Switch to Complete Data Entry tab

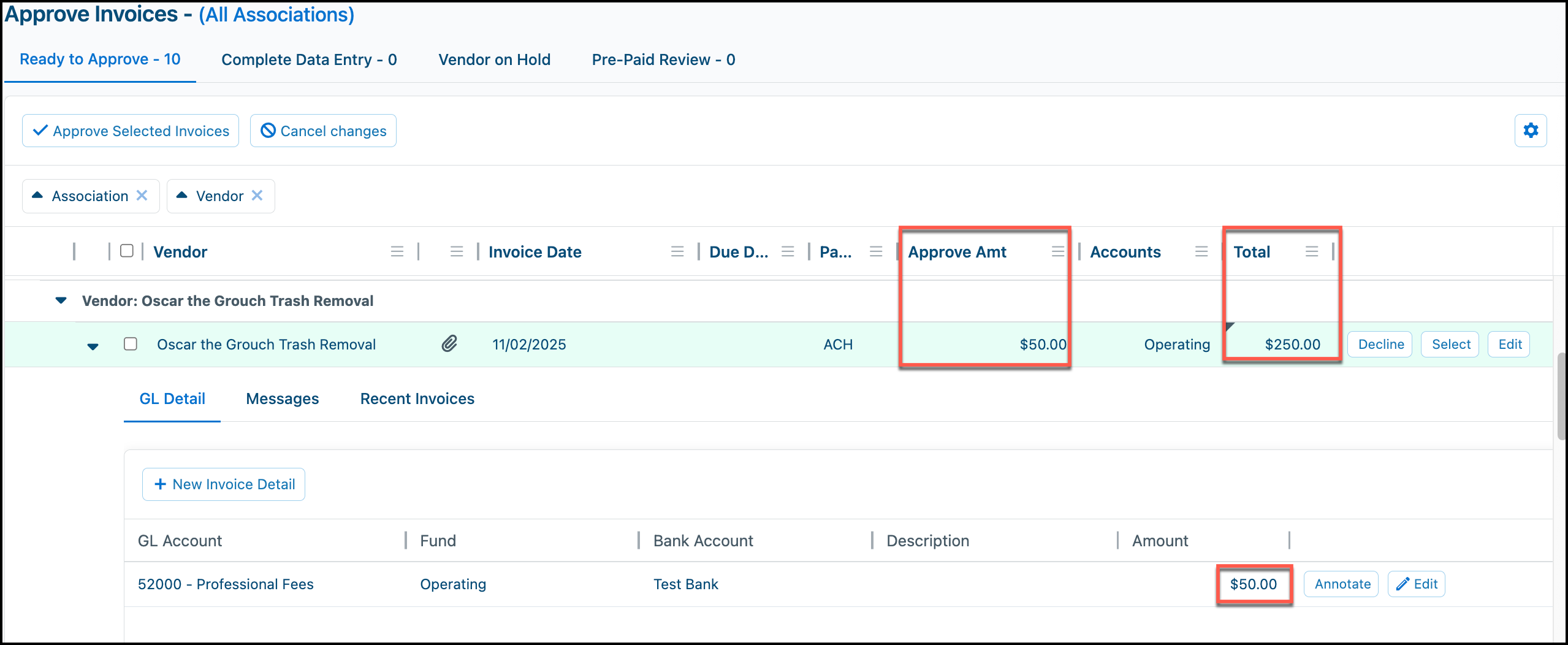point(309,59)
